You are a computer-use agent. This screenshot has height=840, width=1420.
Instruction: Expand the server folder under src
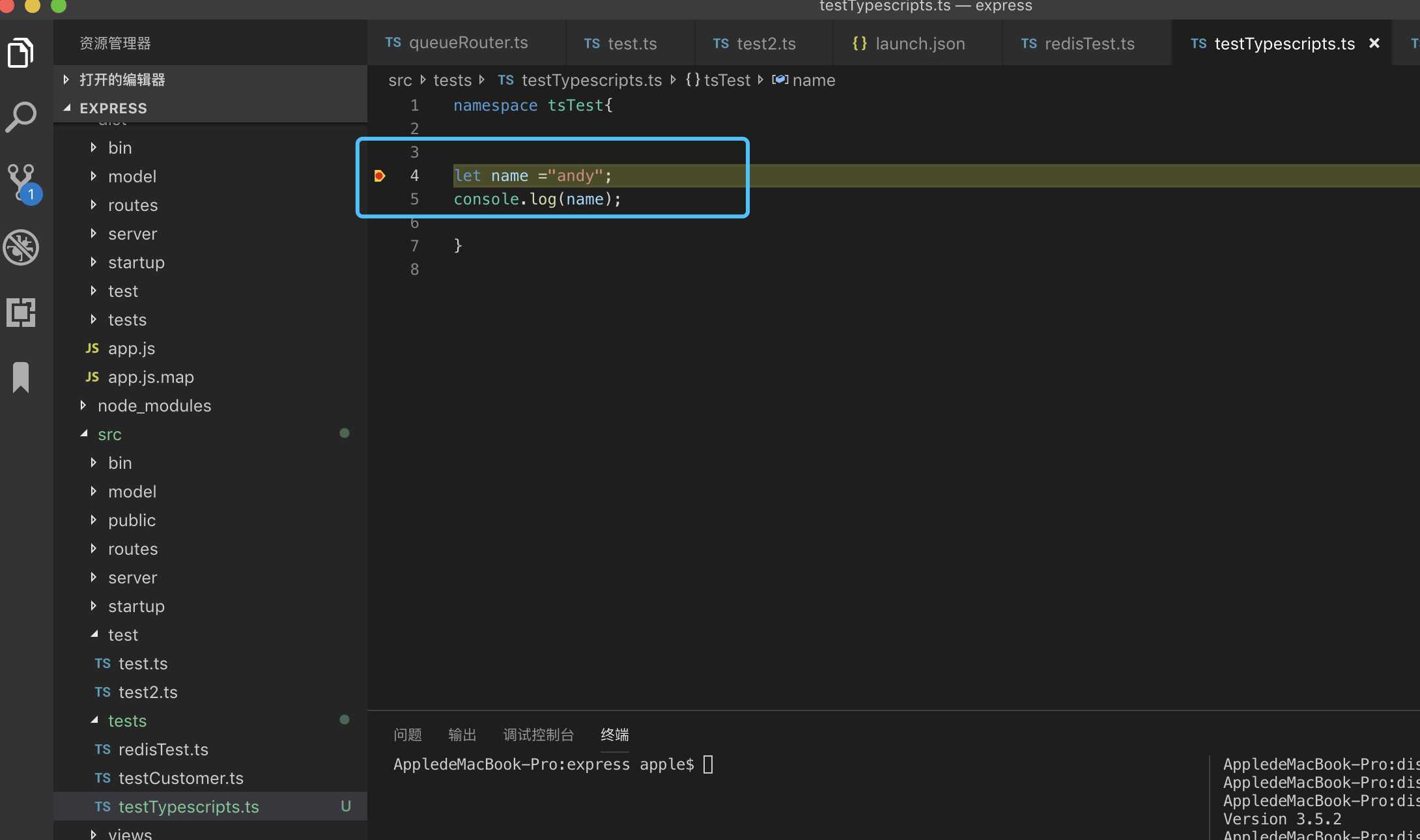click(210, 578)
